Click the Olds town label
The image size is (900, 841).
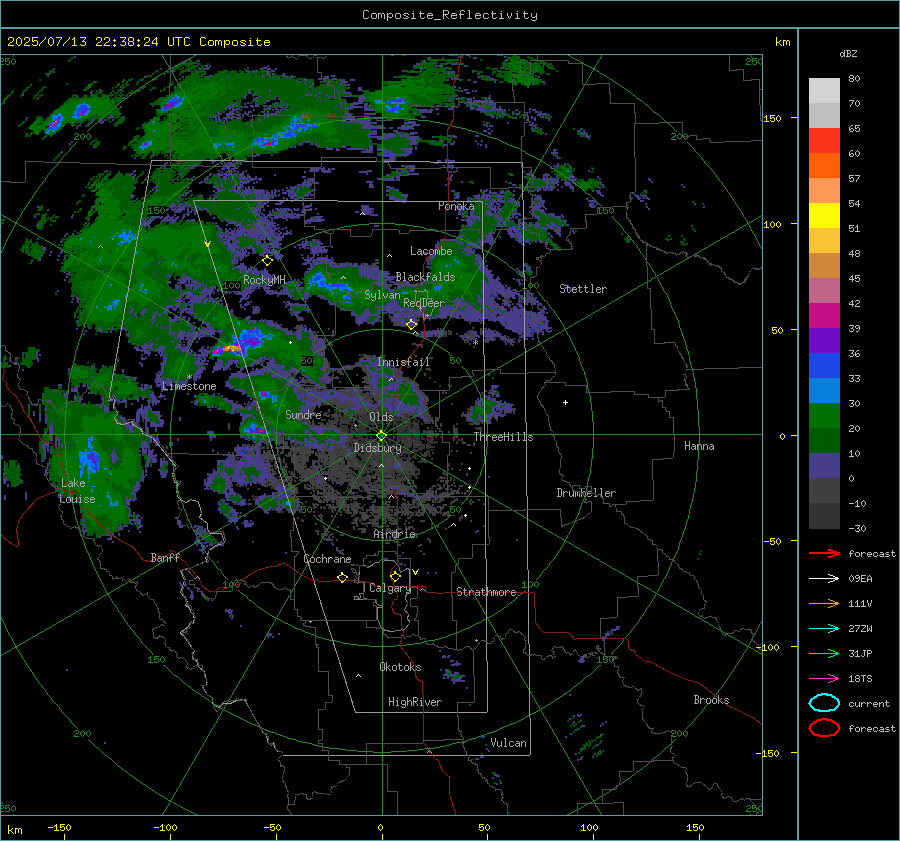pyautogui.click(x=381, y=417)
